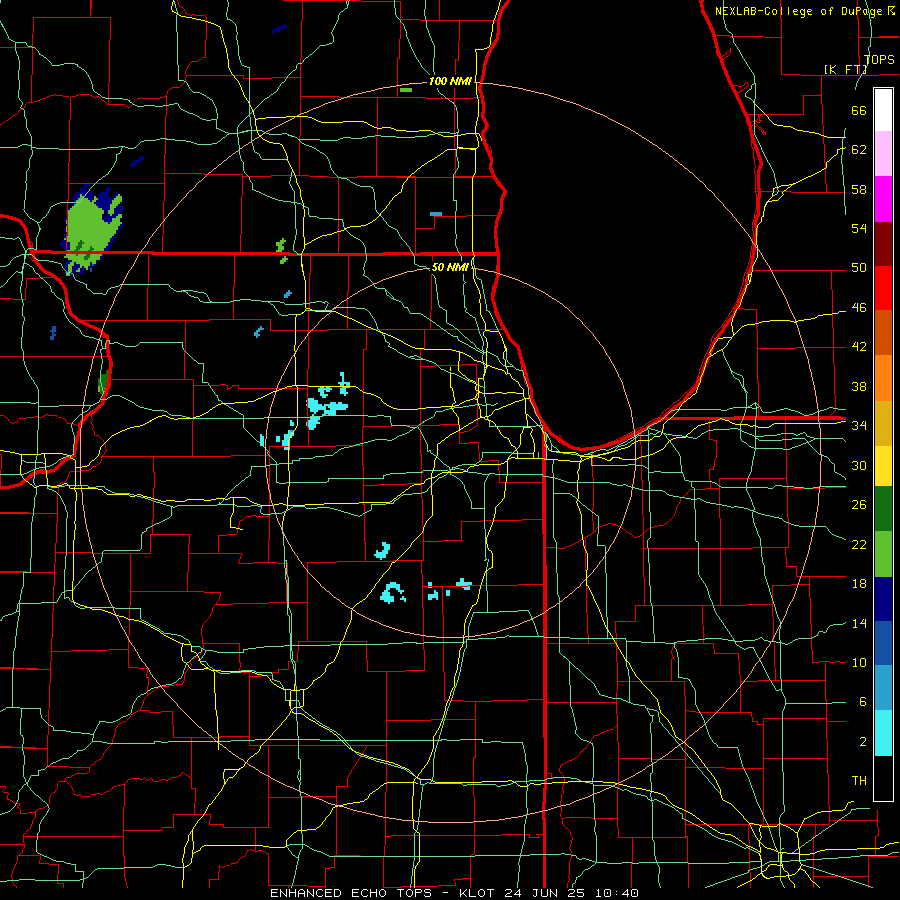The image size is (900, 900).
Task: Click the "26" legend value
Action: pos(859,505)
